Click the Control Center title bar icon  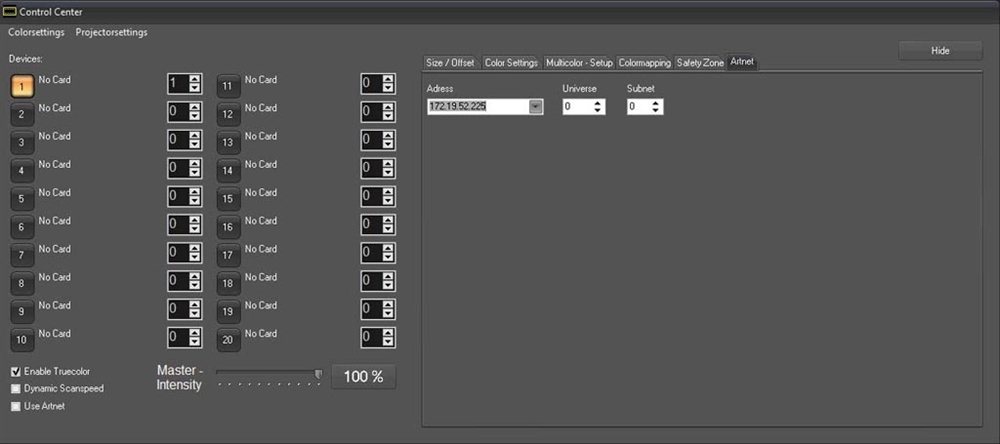10,11
